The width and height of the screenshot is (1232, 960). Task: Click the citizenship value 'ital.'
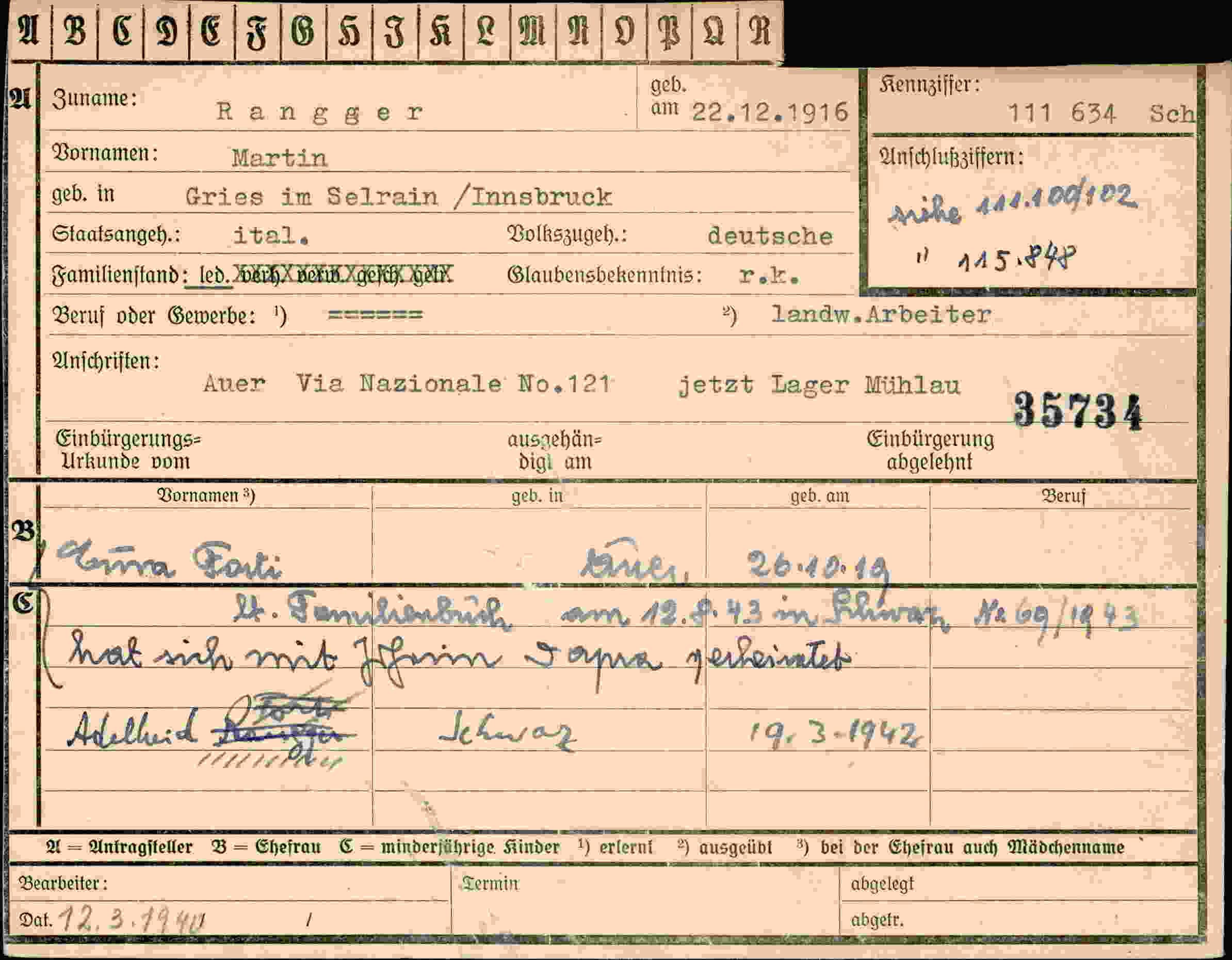271,236
